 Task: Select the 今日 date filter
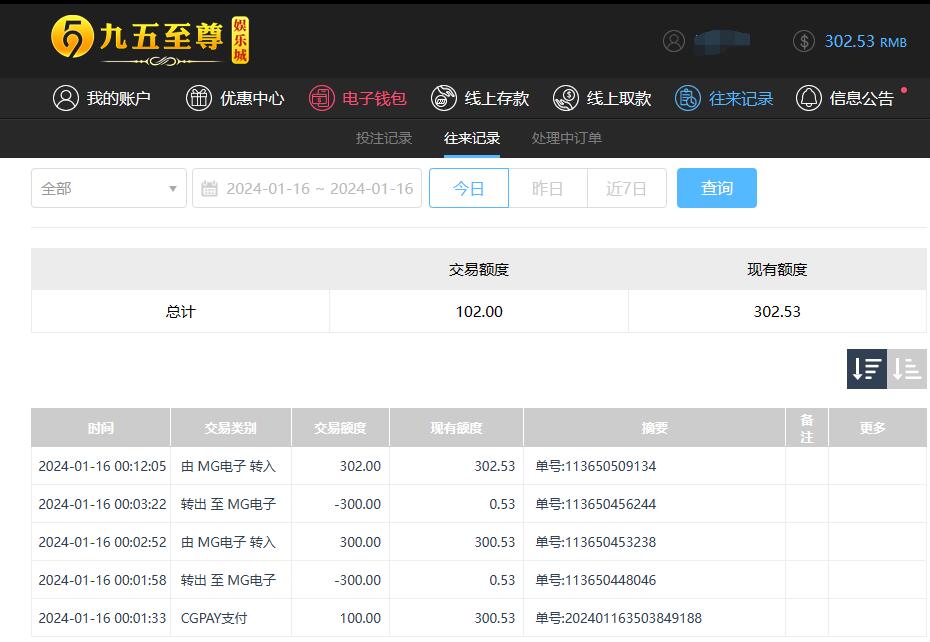[469, 188]
